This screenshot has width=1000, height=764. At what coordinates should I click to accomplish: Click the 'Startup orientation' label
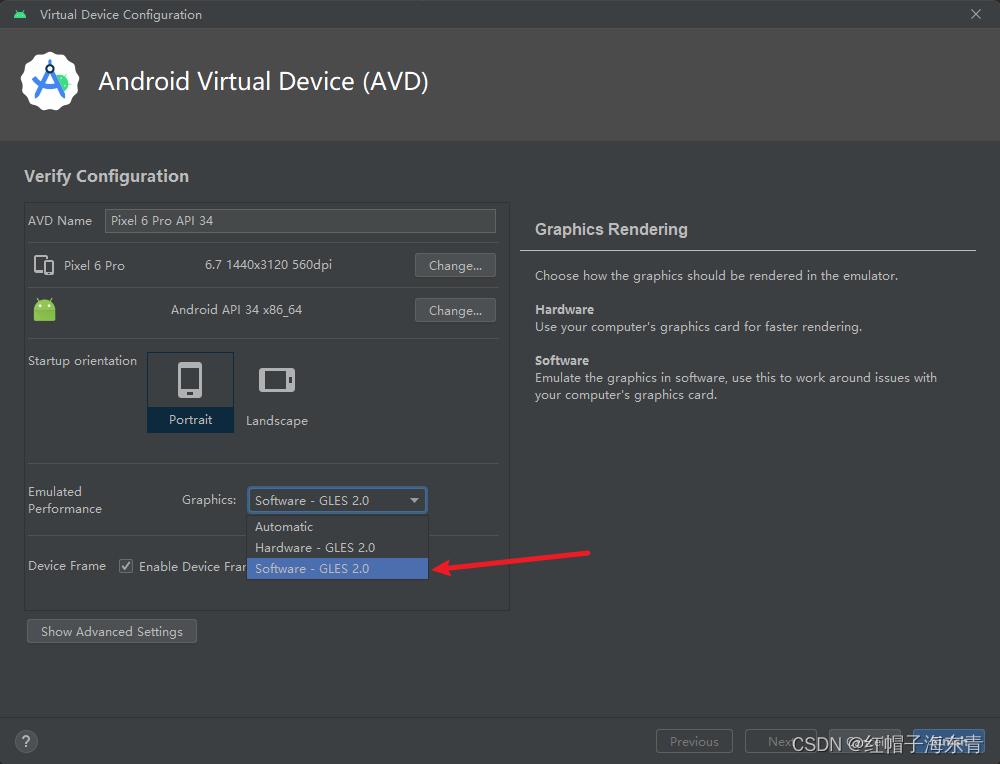tap(82, 361)
